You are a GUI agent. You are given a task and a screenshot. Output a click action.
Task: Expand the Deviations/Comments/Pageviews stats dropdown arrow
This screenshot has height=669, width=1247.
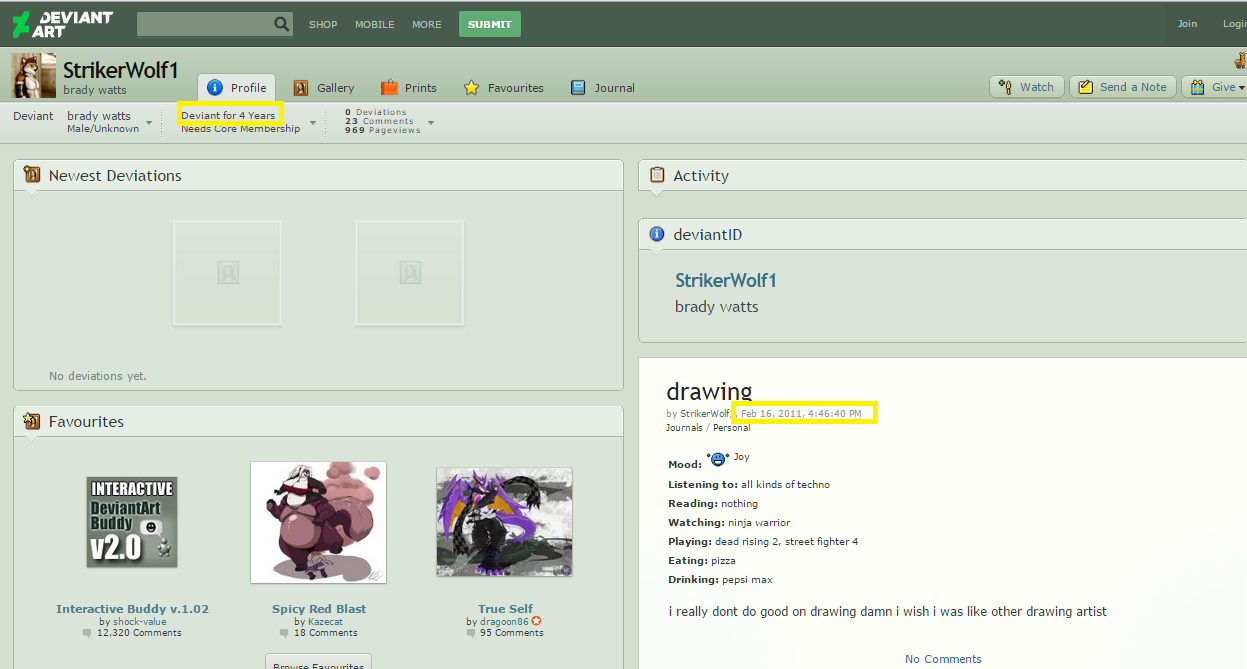pos(431,123)
